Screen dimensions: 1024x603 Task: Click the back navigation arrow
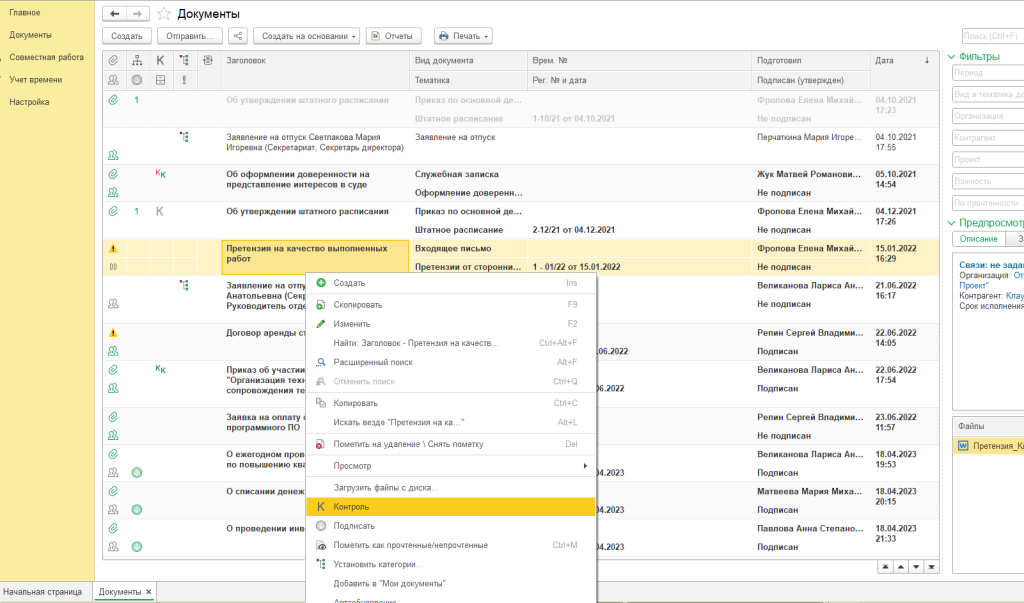[114, 14]
